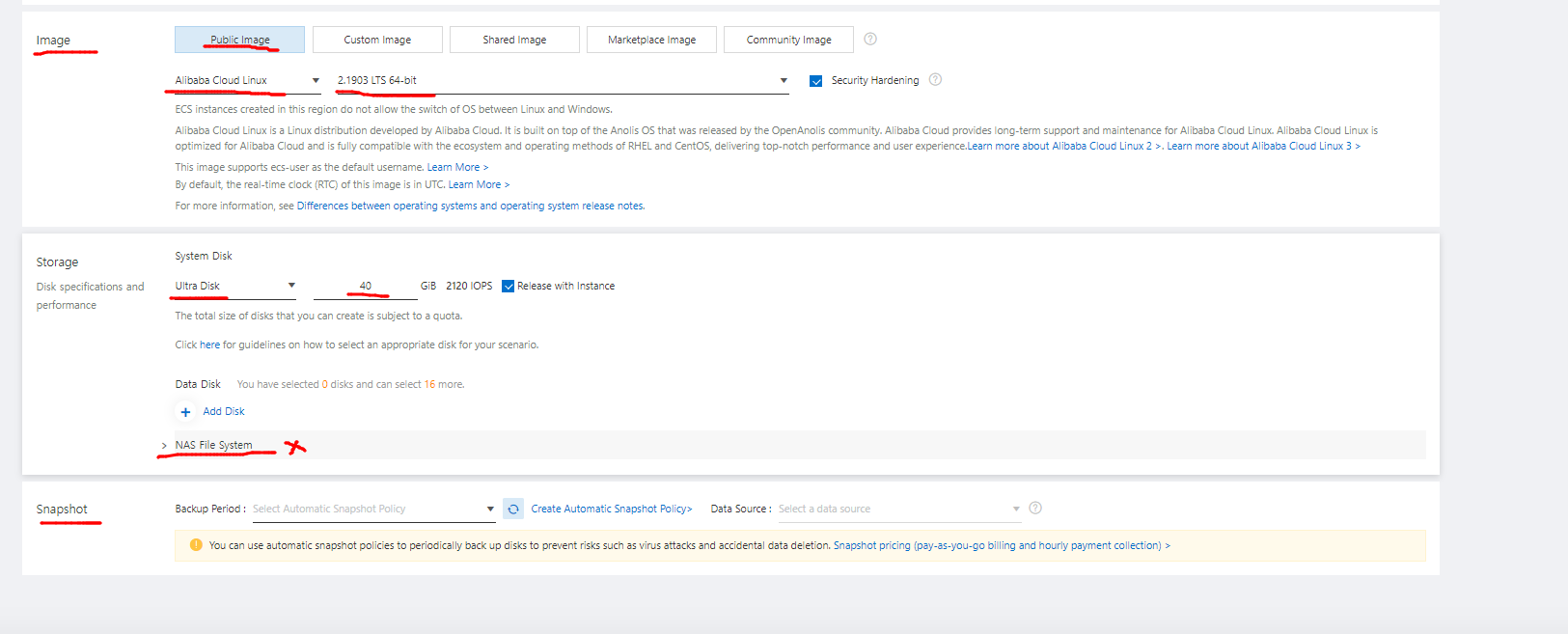Open Learn more about Alibaba Cloud Linux 2 link
1568x634 pixels.
pos(1064,146)
